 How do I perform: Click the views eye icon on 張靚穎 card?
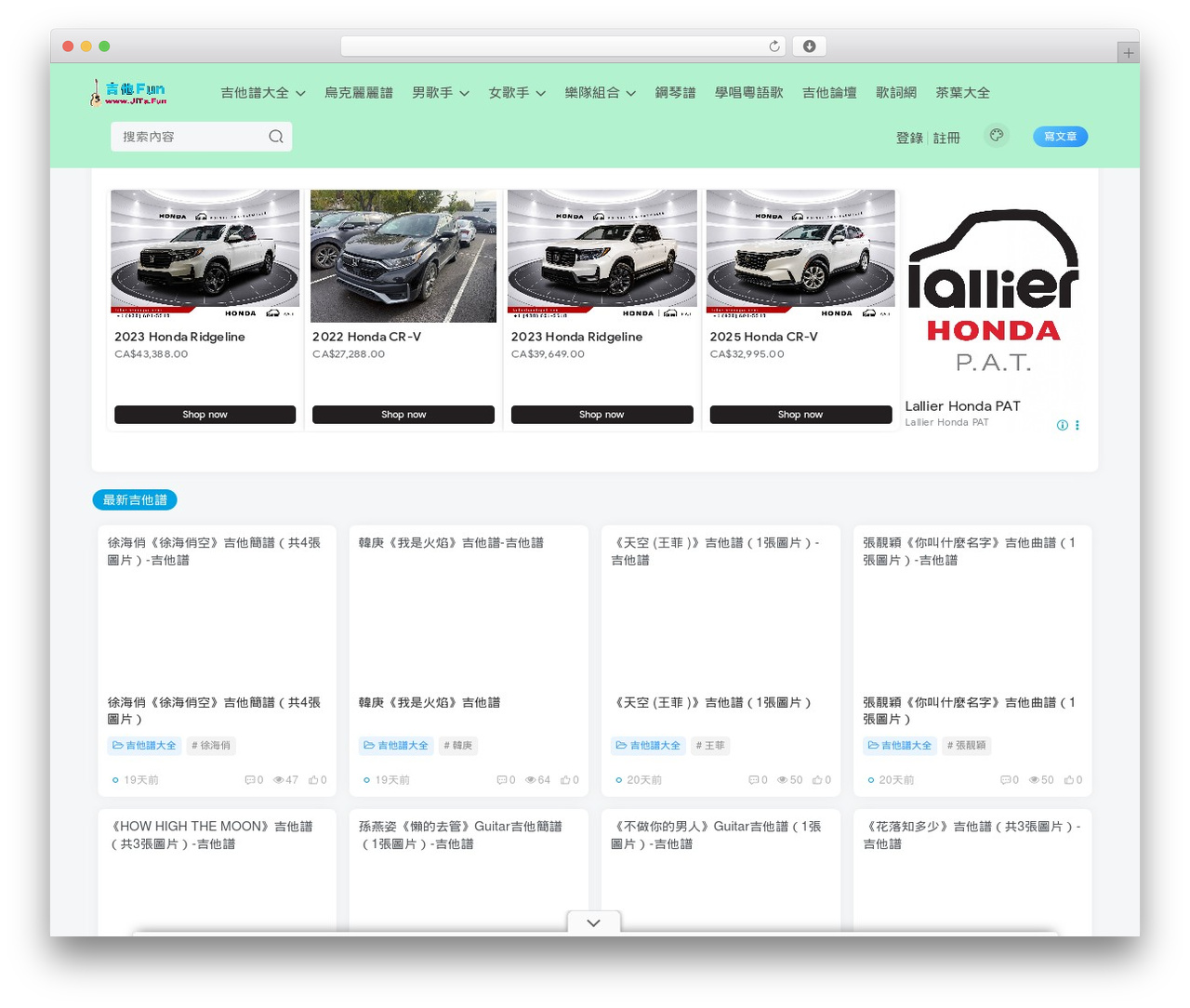[x=1035, y=780]
